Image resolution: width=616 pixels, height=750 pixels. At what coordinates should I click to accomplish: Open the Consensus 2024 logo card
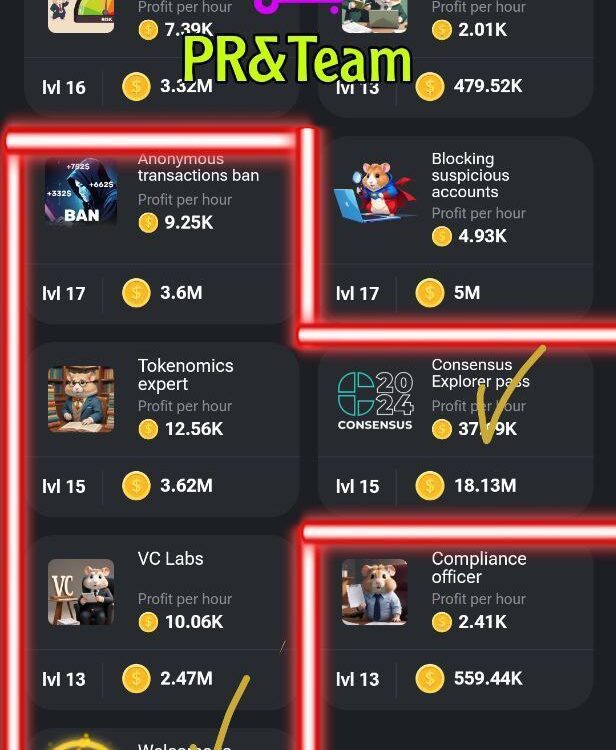pyautogui.click(x=375, y=401)
